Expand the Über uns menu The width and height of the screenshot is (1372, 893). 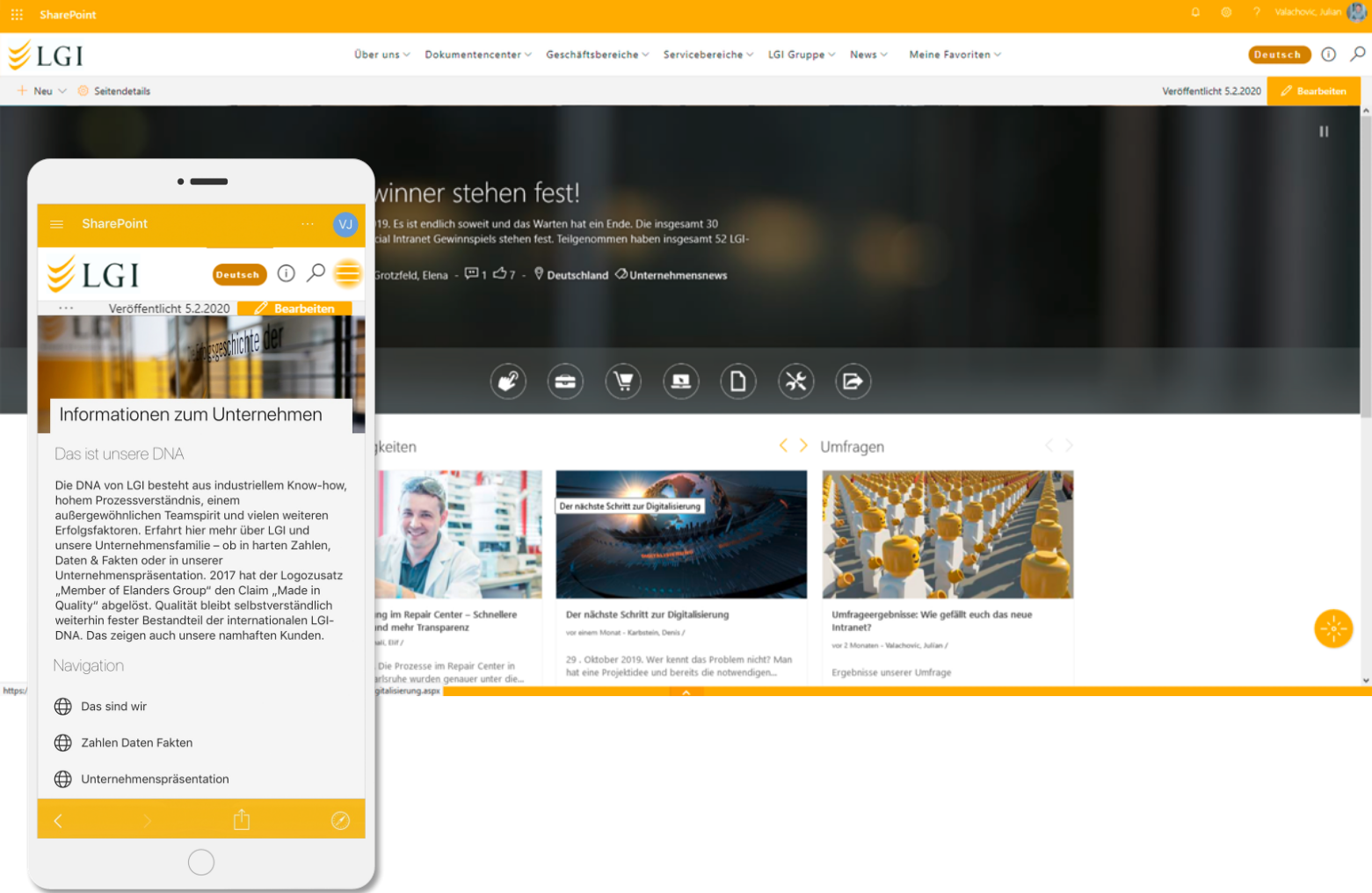tap(382, 54)
